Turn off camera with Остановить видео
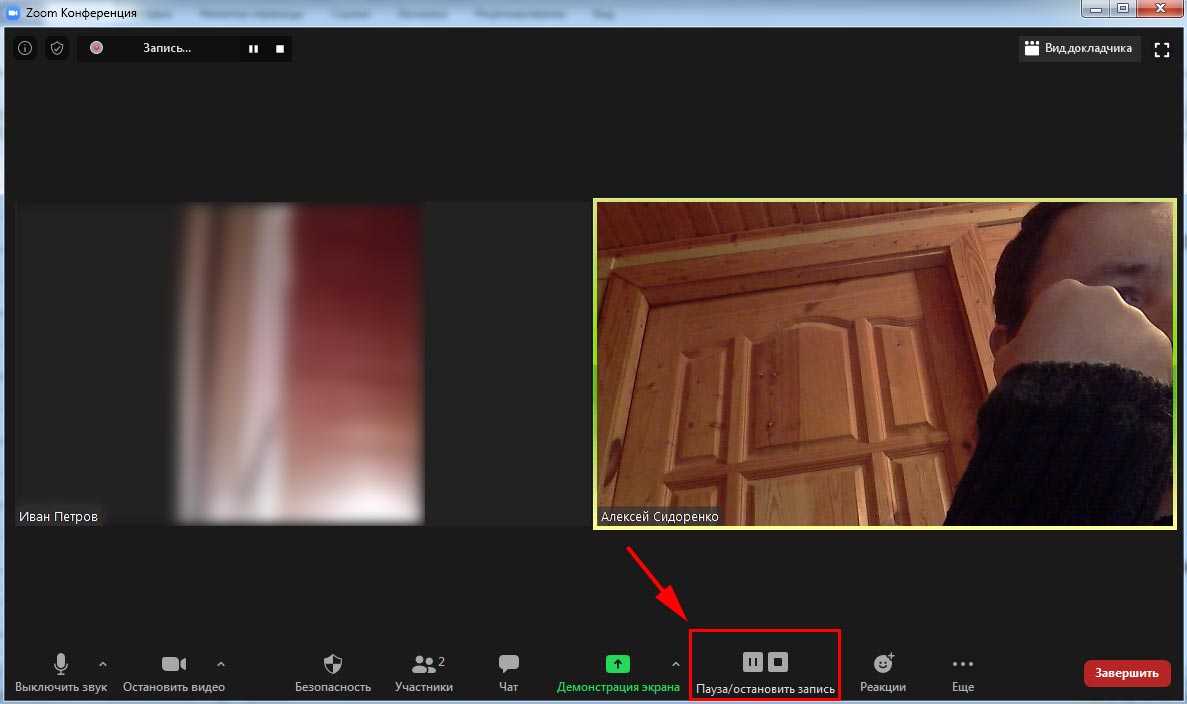The width and height of the screenshot is (1187, 704). click(x=174, y=672)
